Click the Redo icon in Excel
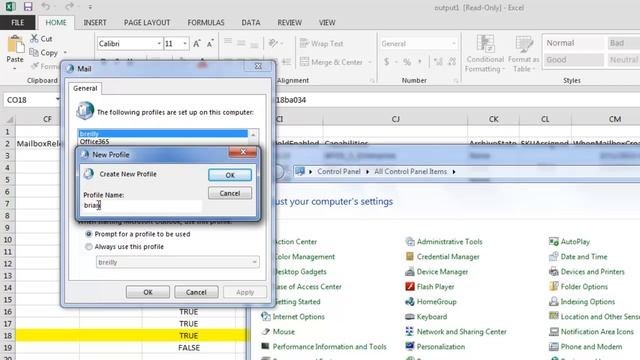This screenshot has width=640, height=360. (69, 7)
